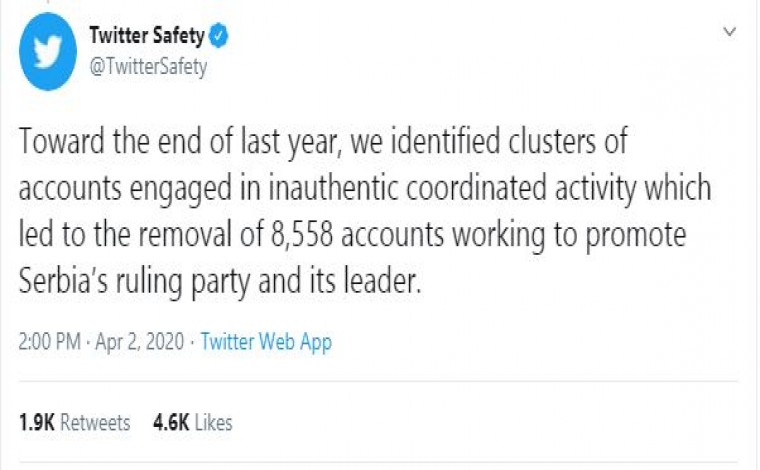Image resolution: width=760 pixels, height=470 pixels.
Task: Click the number 8,558 in tweet
Action: 302,235
